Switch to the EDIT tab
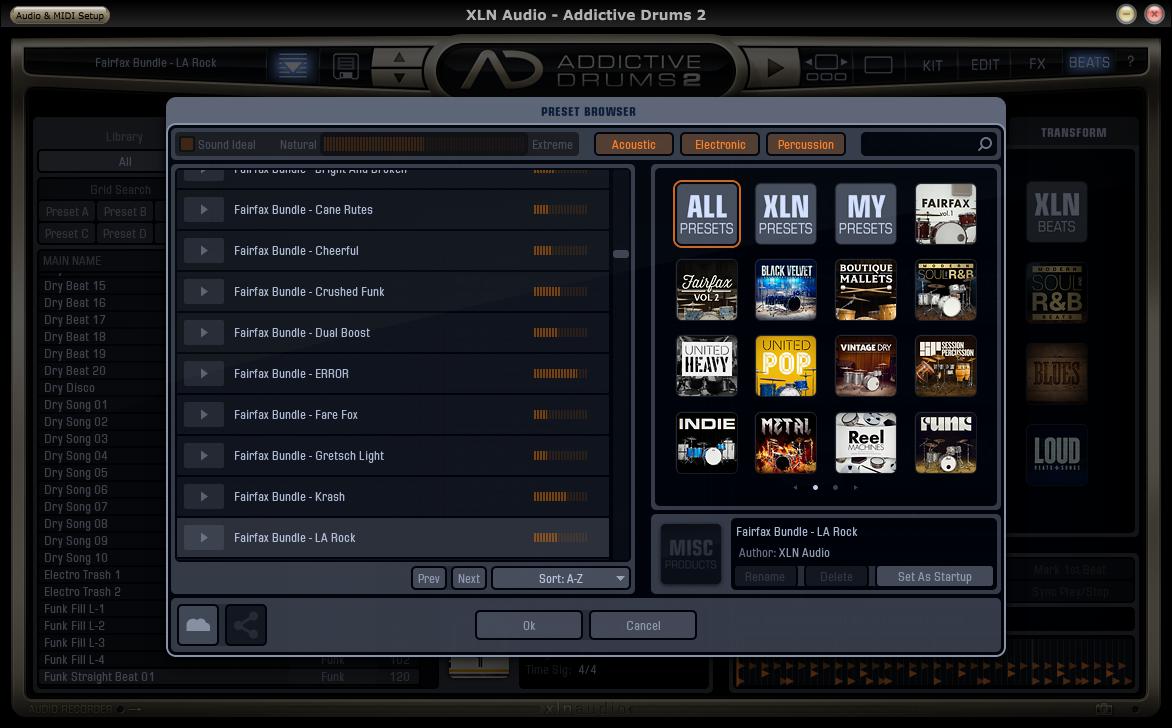Screen dimensions: 1172x728 (x=985, y=65)
